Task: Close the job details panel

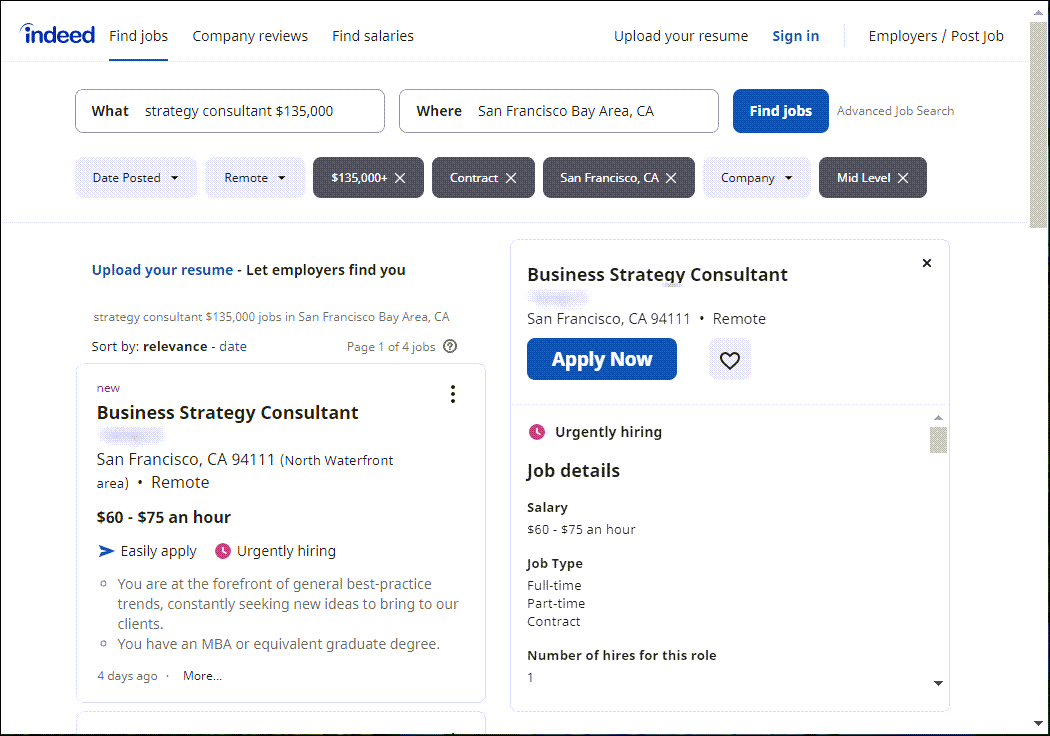Action: [926, 263]
